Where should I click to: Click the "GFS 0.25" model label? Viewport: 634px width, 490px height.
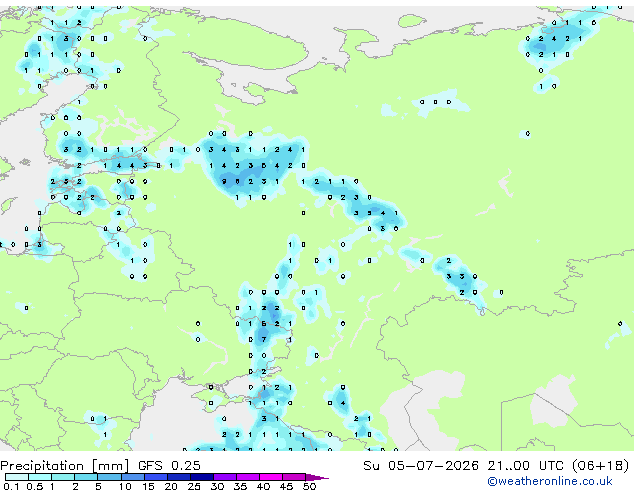point(169,465)
